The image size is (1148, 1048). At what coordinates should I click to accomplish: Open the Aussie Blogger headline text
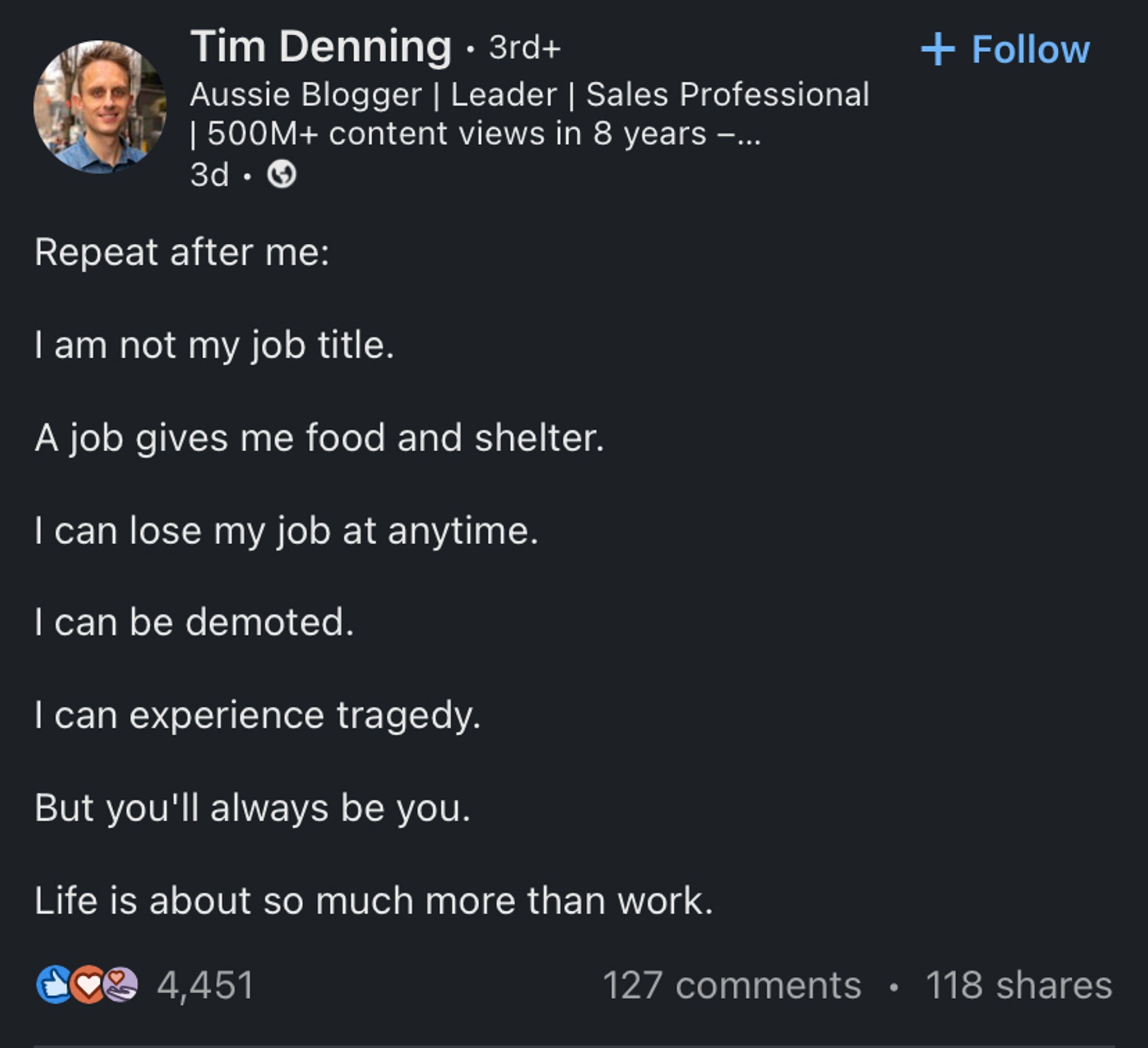pos(530,114)
